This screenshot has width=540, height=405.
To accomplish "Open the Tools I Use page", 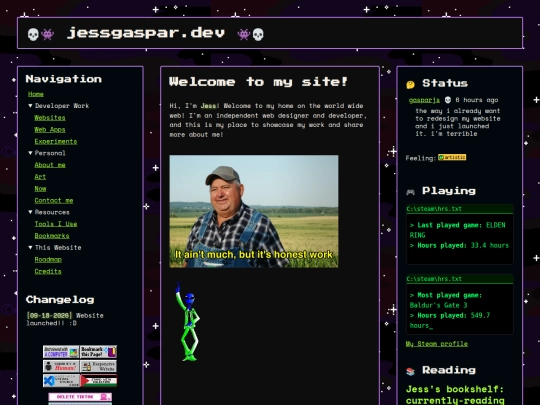I will (x=56, y=224).
